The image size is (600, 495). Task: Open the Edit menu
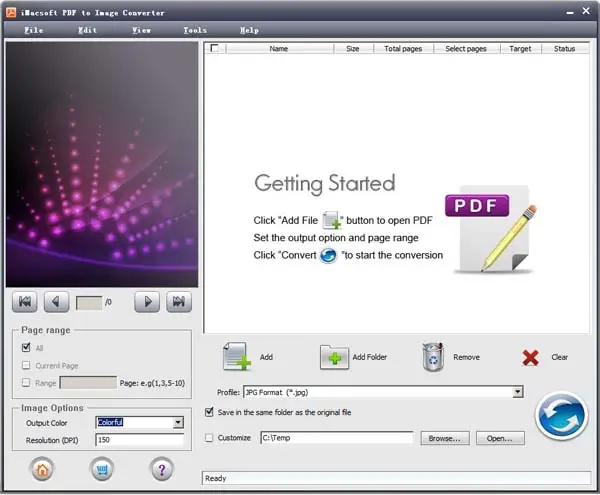[88, 30]
